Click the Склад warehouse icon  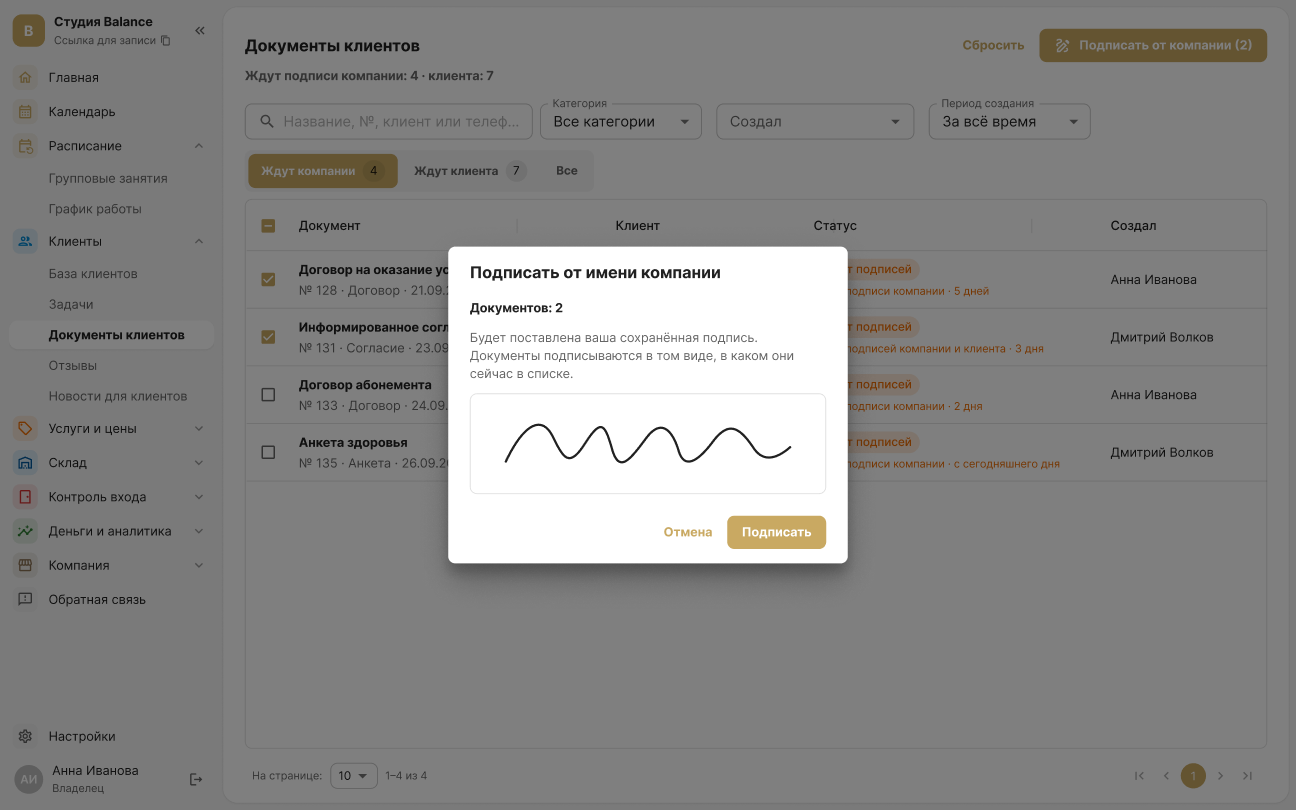coord(26,462)
